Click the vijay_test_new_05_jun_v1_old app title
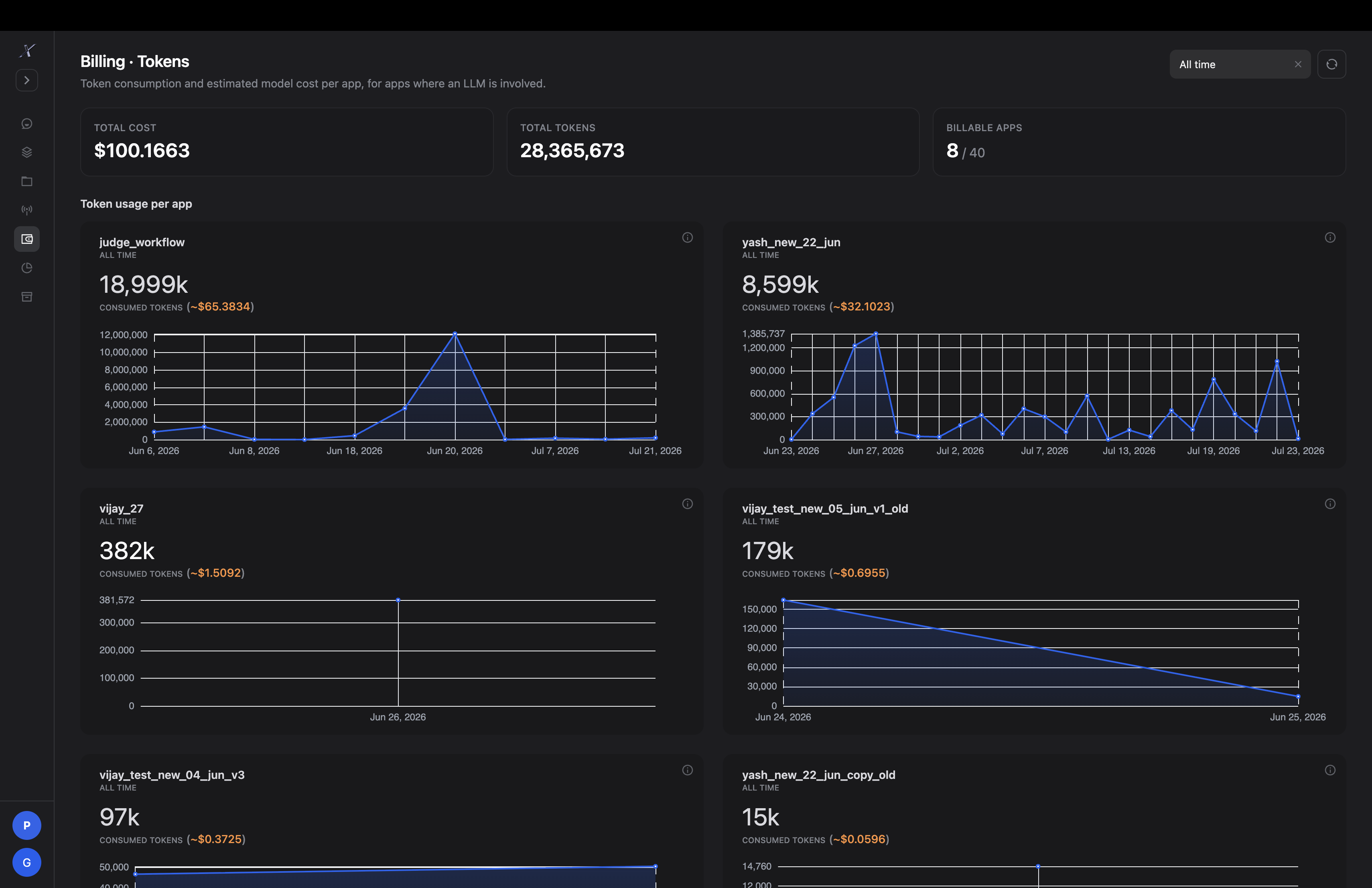This screenshot has height=888, width=1372. (x=825, y=508)
